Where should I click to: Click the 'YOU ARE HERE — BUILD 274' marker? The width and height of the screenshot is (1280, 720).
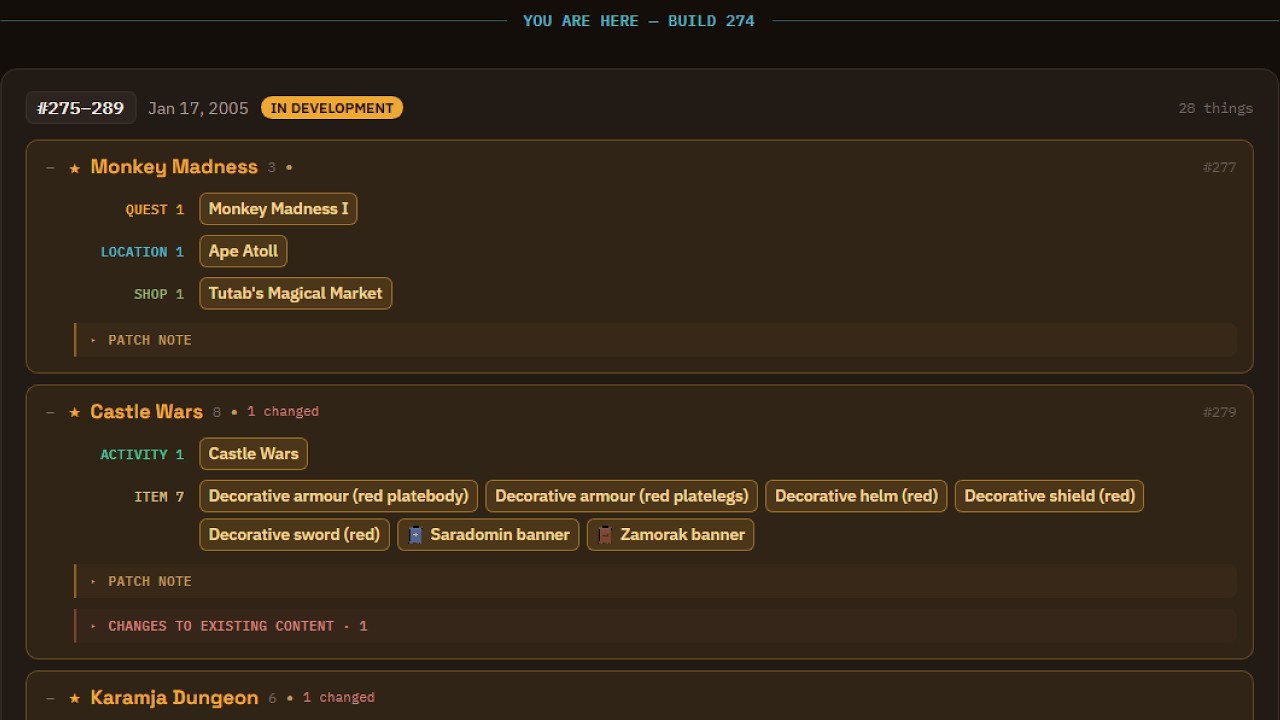[x=639, y=21]
